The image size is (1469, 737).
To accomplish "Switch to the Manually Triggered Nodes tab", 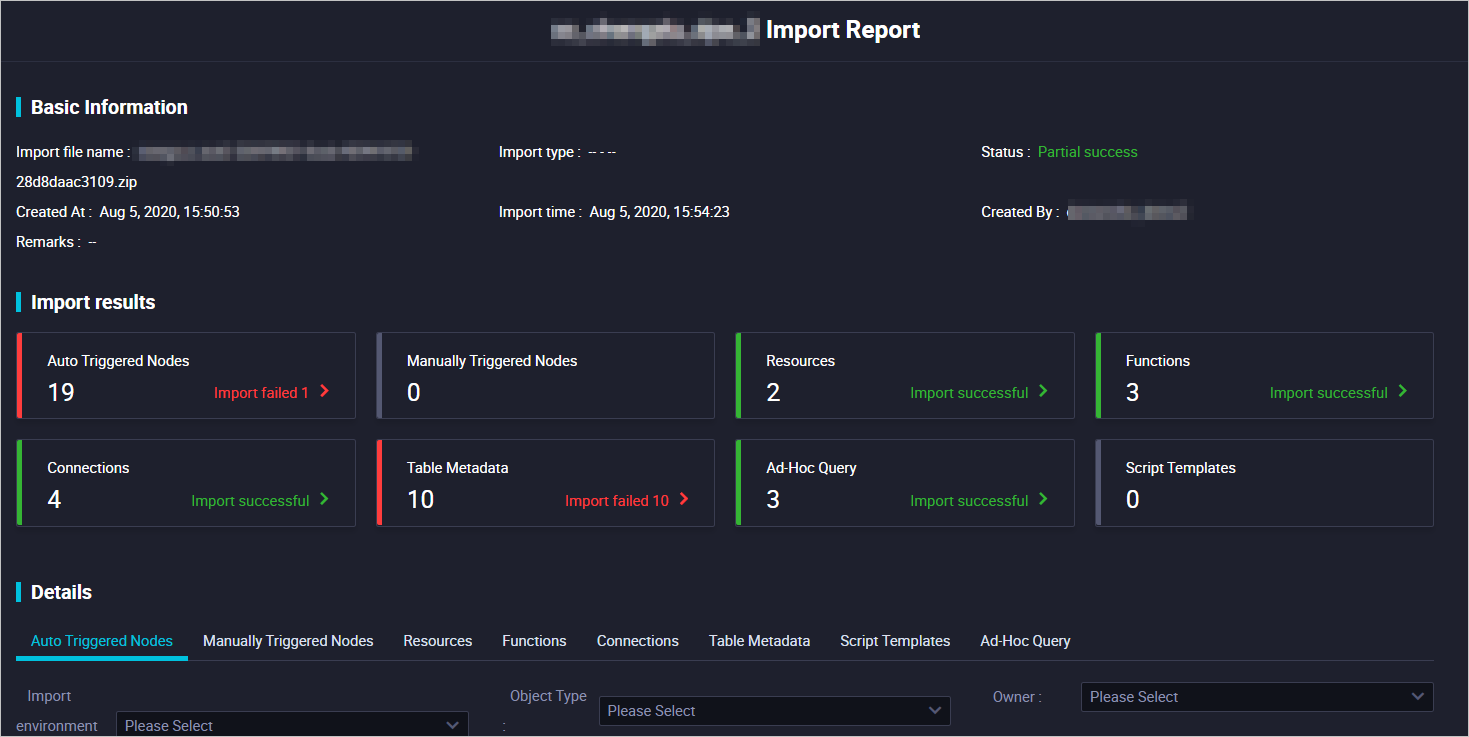I will coord(288,641).
